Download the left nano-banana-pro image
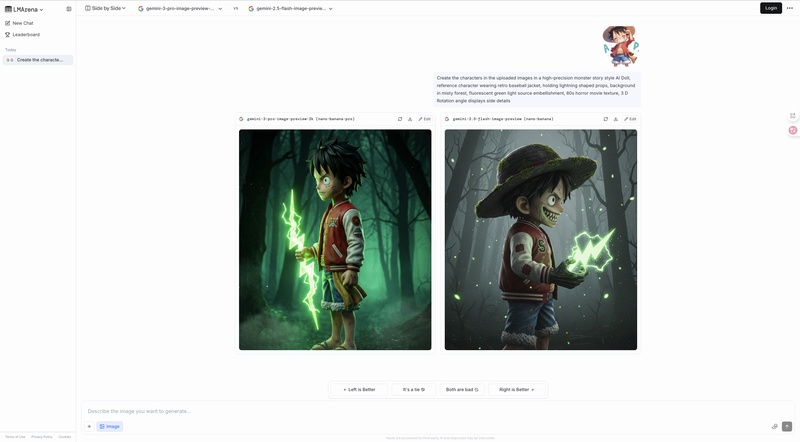 410,119
